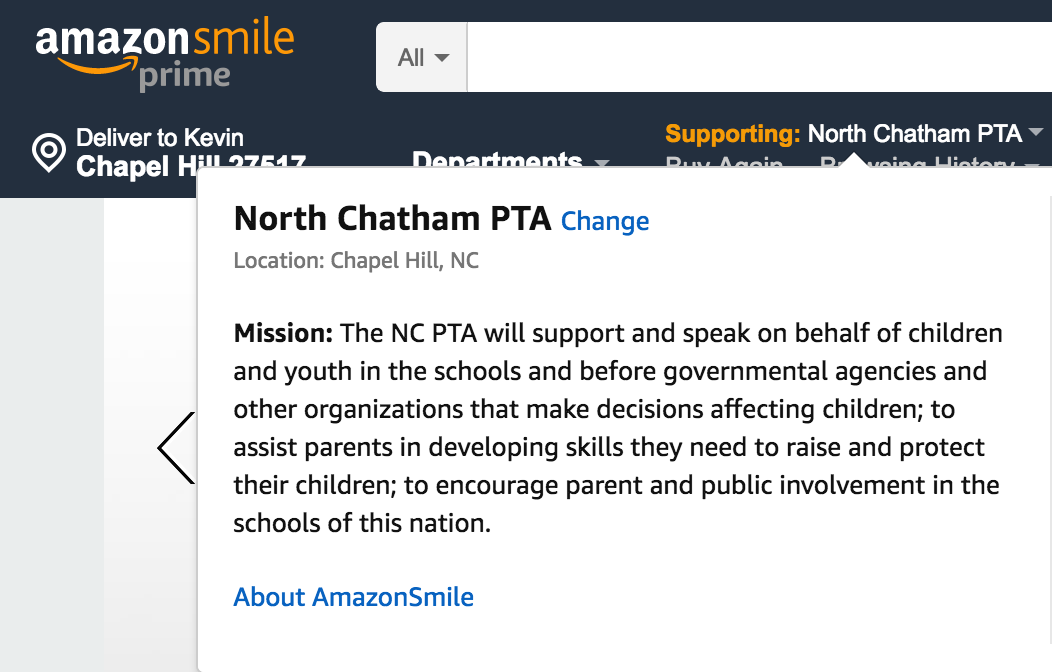The width and height of the screenshot is (1052, 672).
Task: Open Browsing History in the navigation bar
Action: pyautogui.click(x=917, y=161)
